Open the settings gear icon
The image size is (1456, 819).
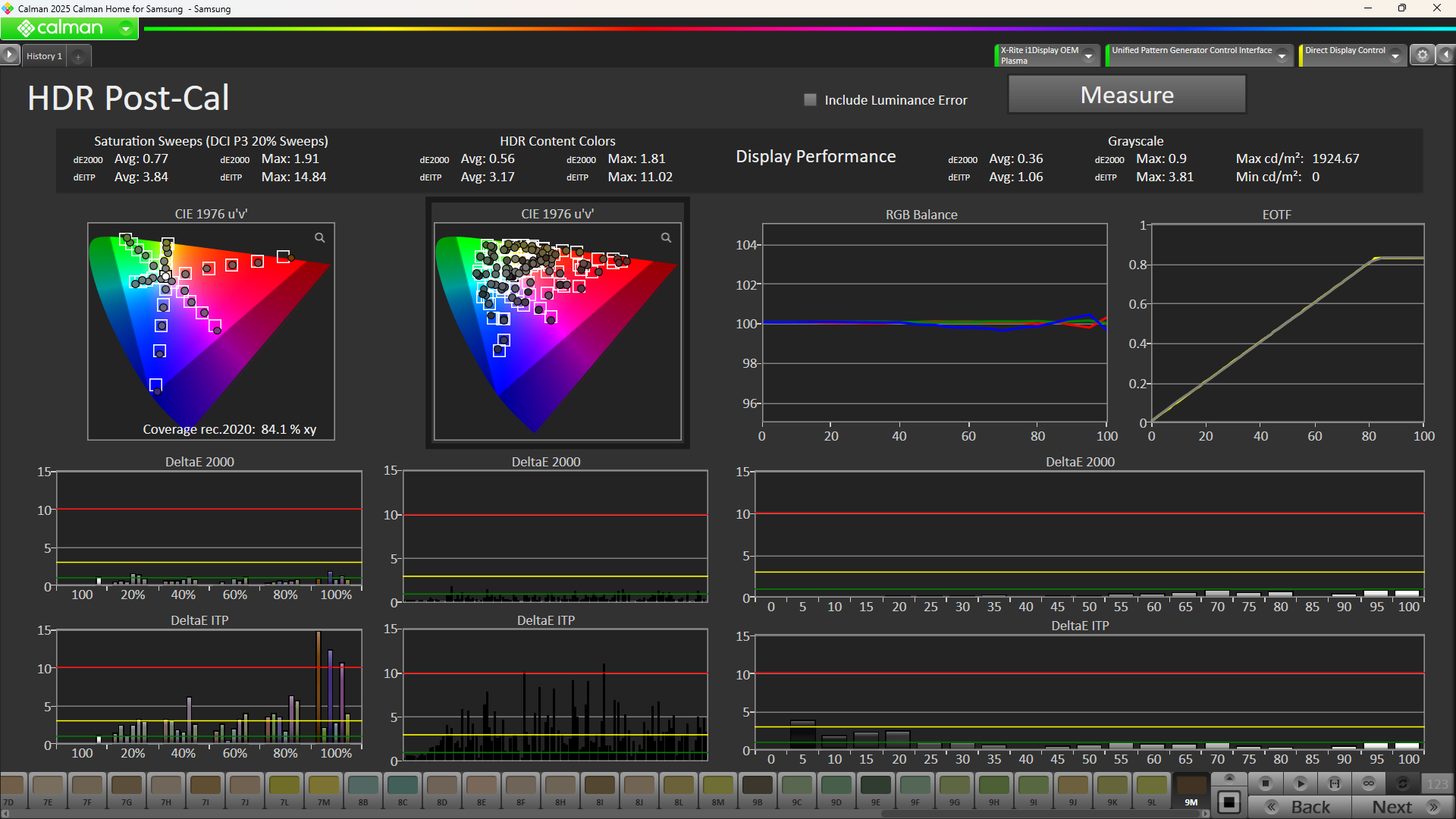tap(1423, 55)
